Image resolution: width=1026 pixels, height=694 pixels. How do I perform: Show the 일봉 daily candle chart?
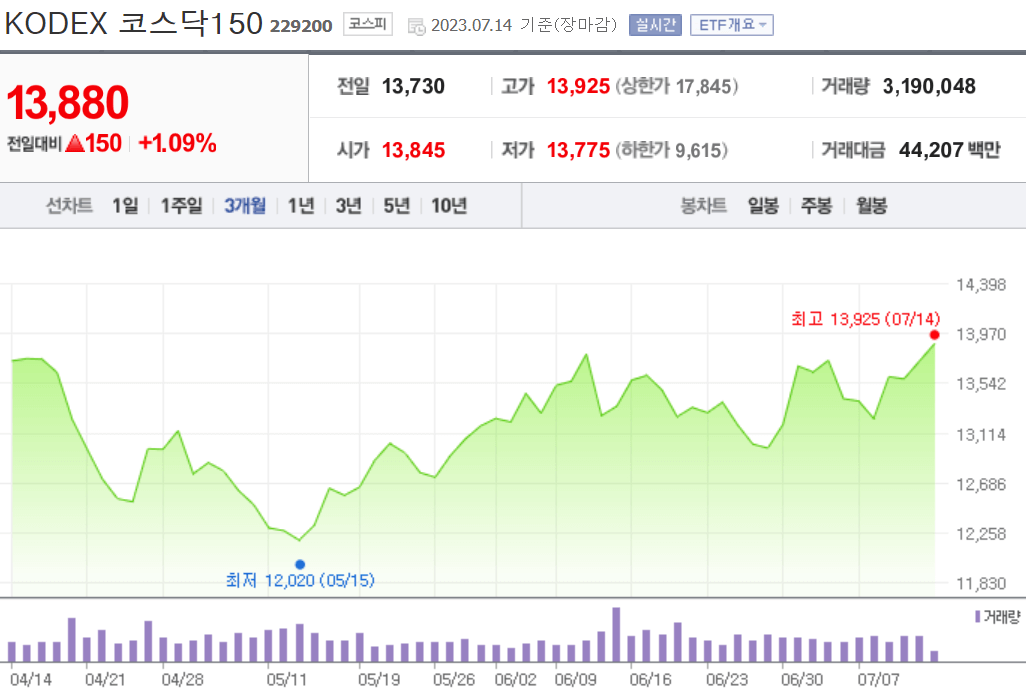(x=764, y=206)
